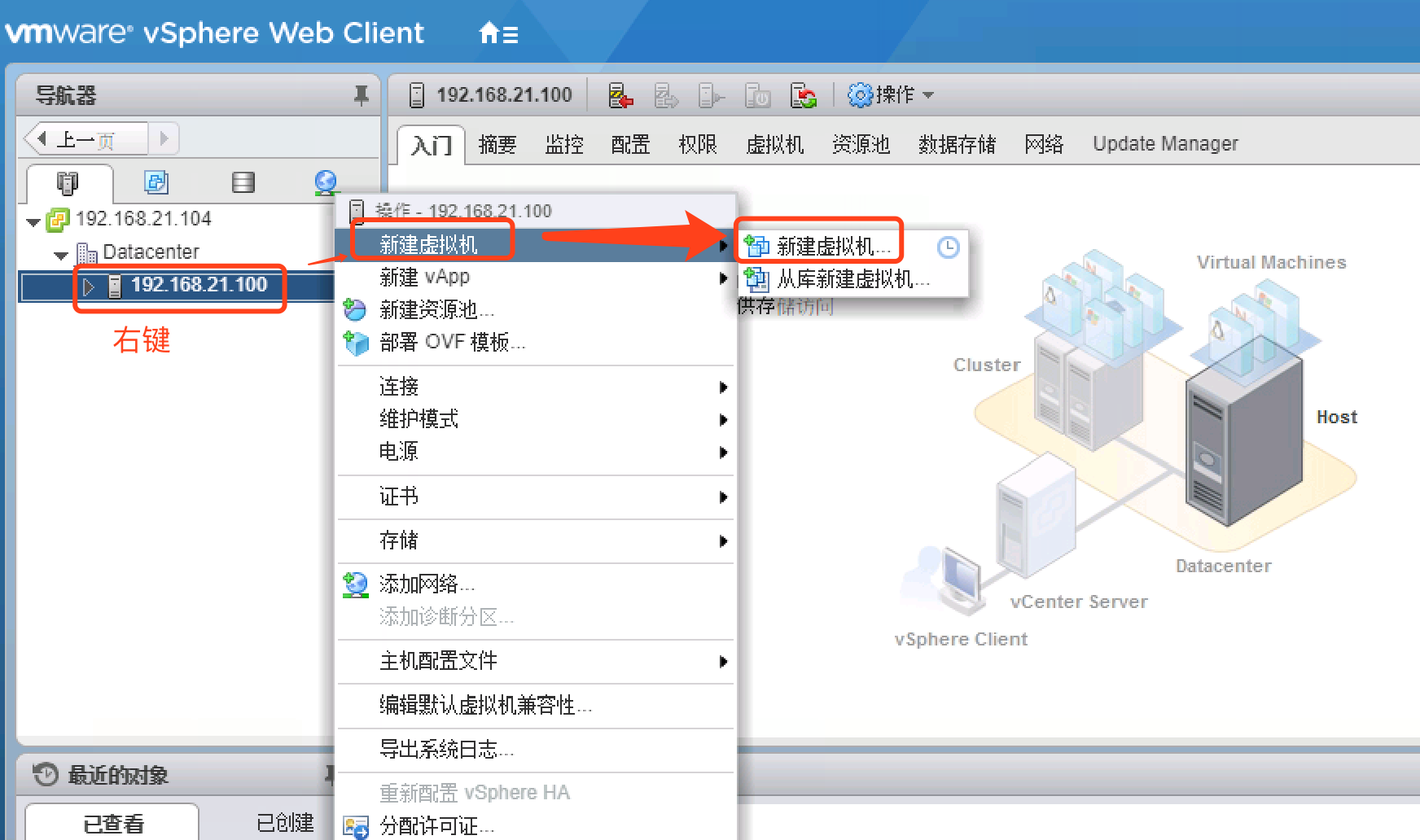The image size is (1420, 840).
Task: Choose 新建资源池 menu entry
Action: pyautogui.click(x=536, y=309)
